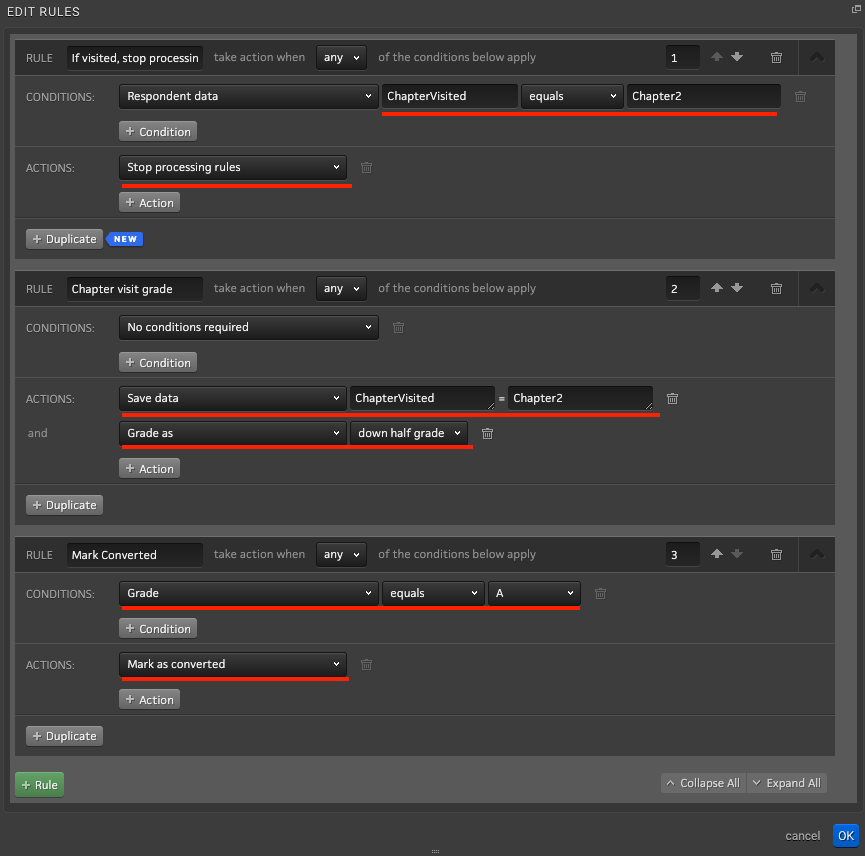Open the down half grade dropdown
Screen dimensions: 865x856
[x=409, y=433]
